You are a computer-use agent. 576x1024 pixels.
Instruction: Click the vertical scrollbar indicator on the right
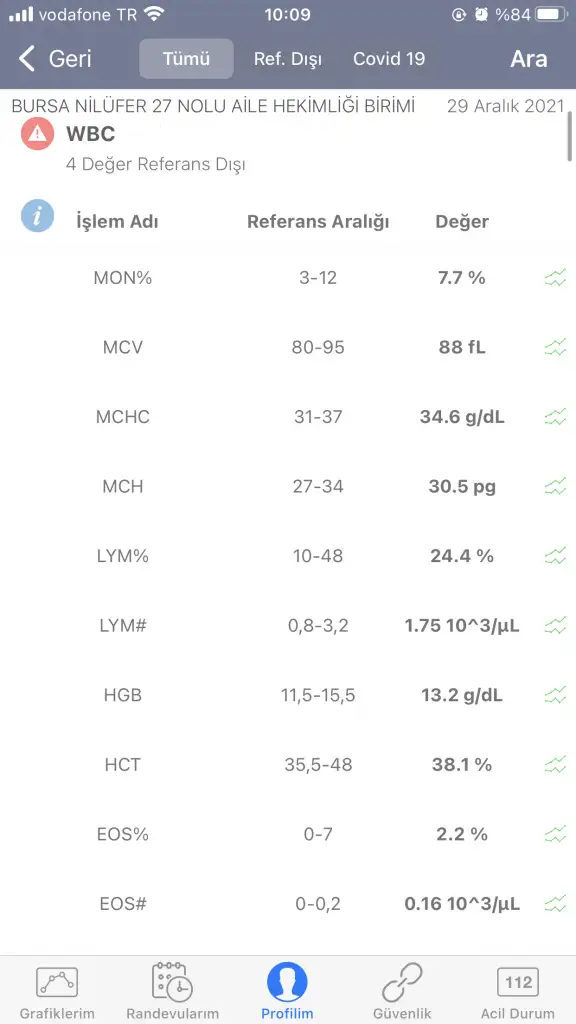point(570,136)
